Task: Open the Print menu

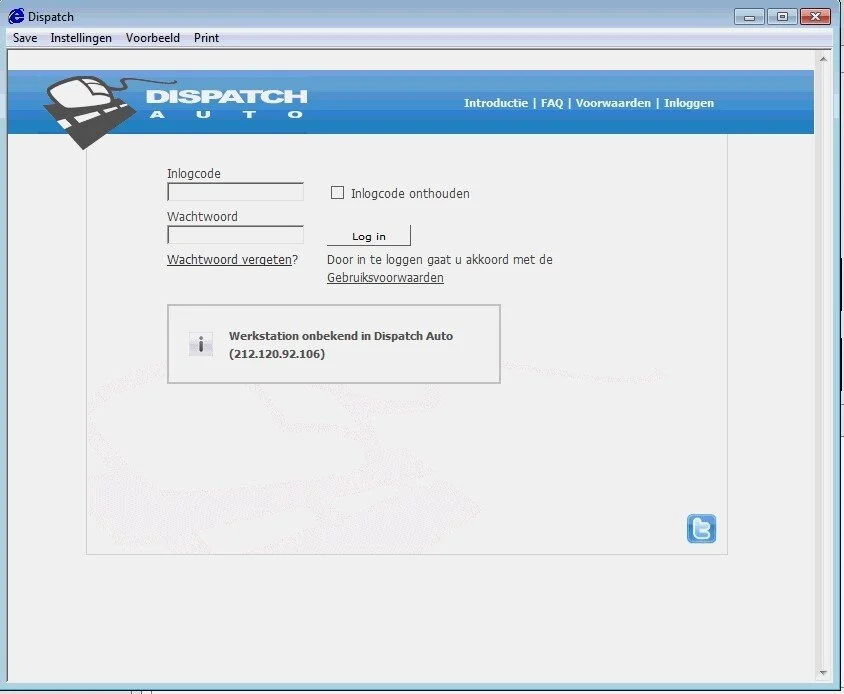Action: (206, 38)
